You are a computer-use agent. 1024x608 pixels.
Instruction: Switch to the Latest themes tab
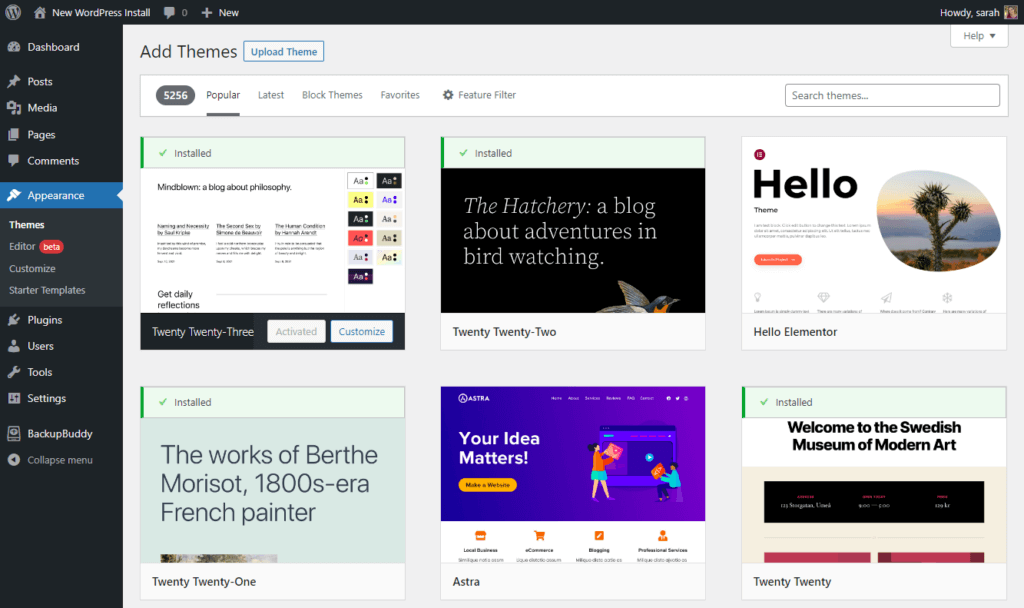271,95
